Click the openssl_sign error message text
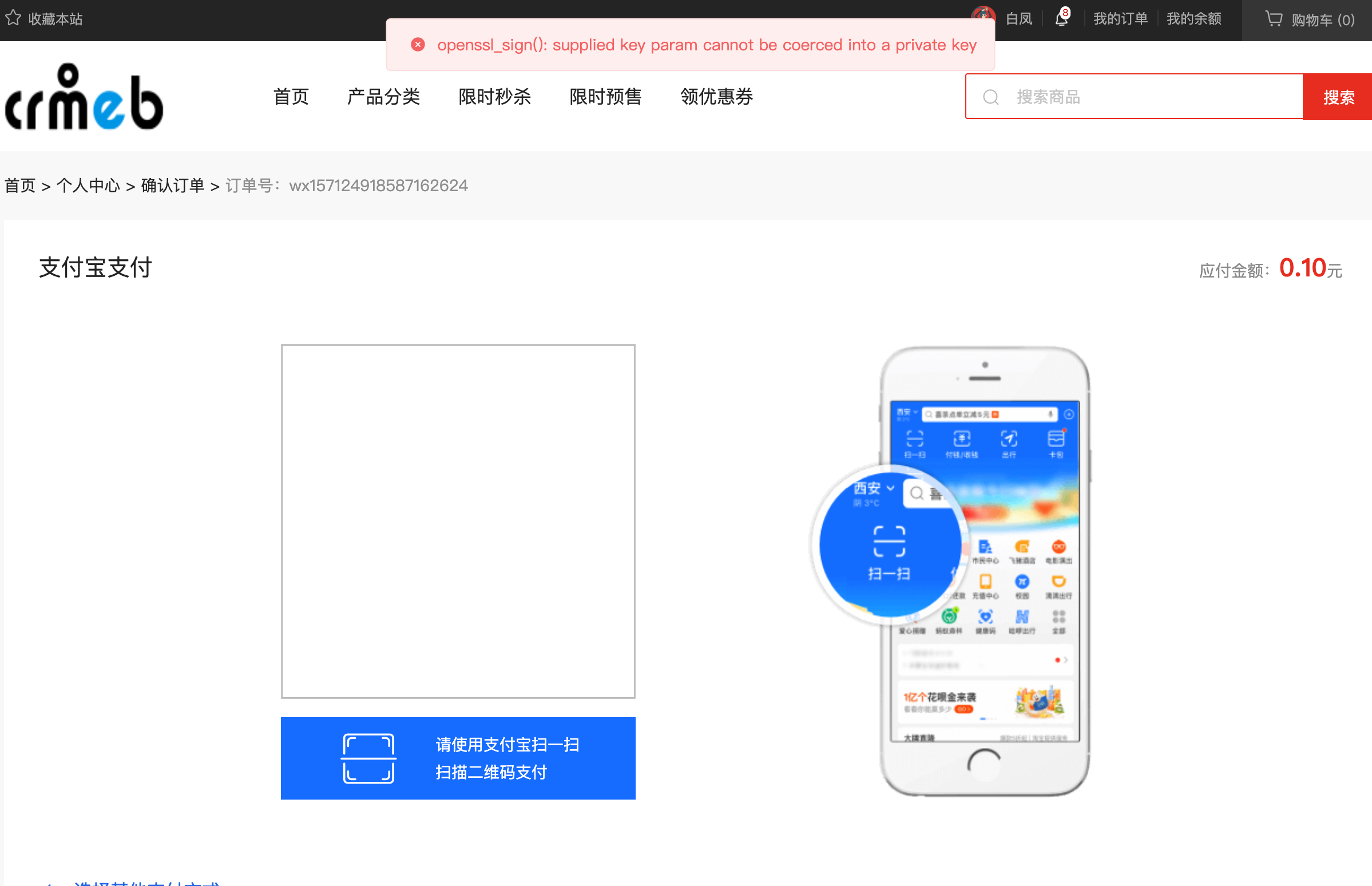The width and height of the screenshot is (1372, 886). click(707, 45)
